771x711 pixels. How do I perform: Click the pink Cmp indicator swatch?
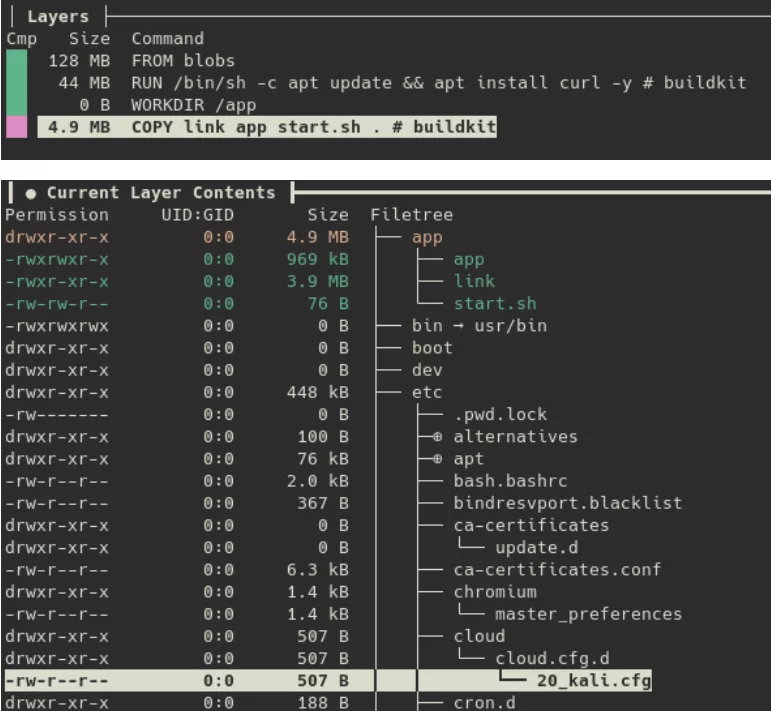click(17, 127)
